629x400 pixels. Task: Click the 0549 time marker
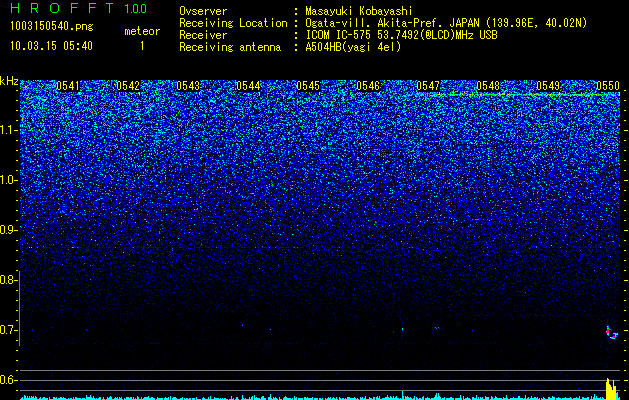coord(548,86)
